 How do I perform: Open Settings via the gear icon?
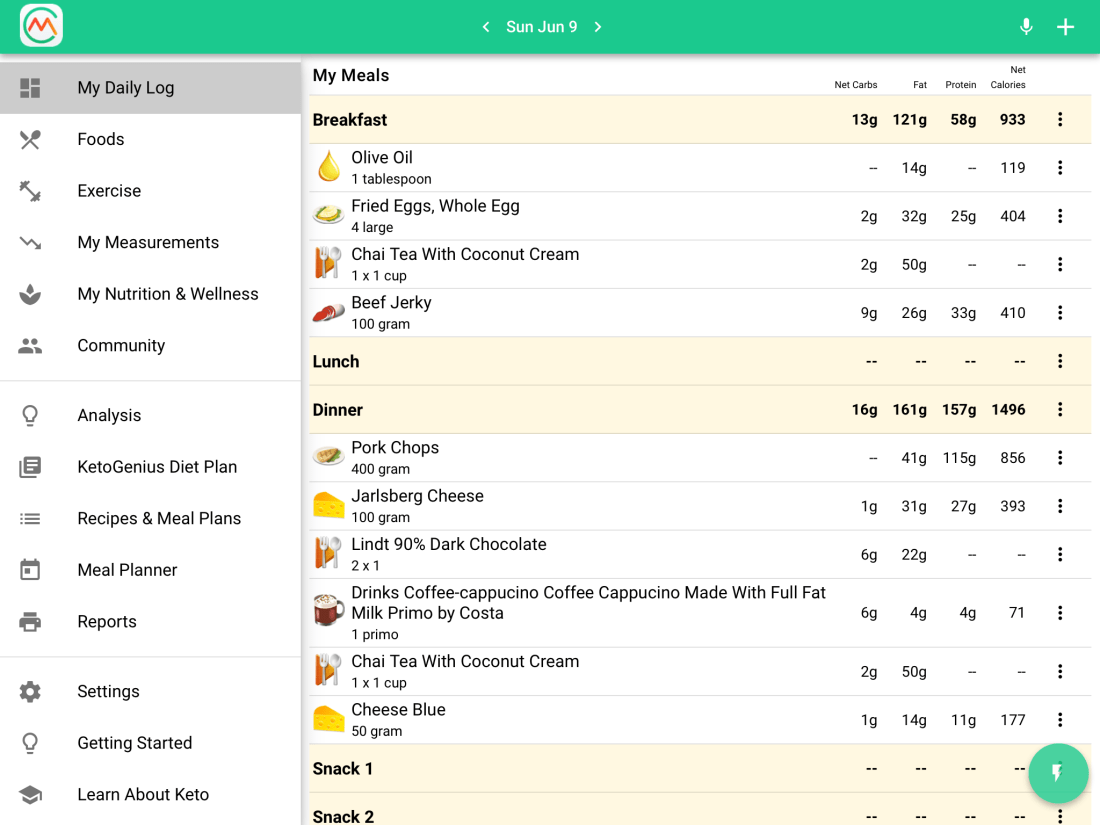pos(30,692)
